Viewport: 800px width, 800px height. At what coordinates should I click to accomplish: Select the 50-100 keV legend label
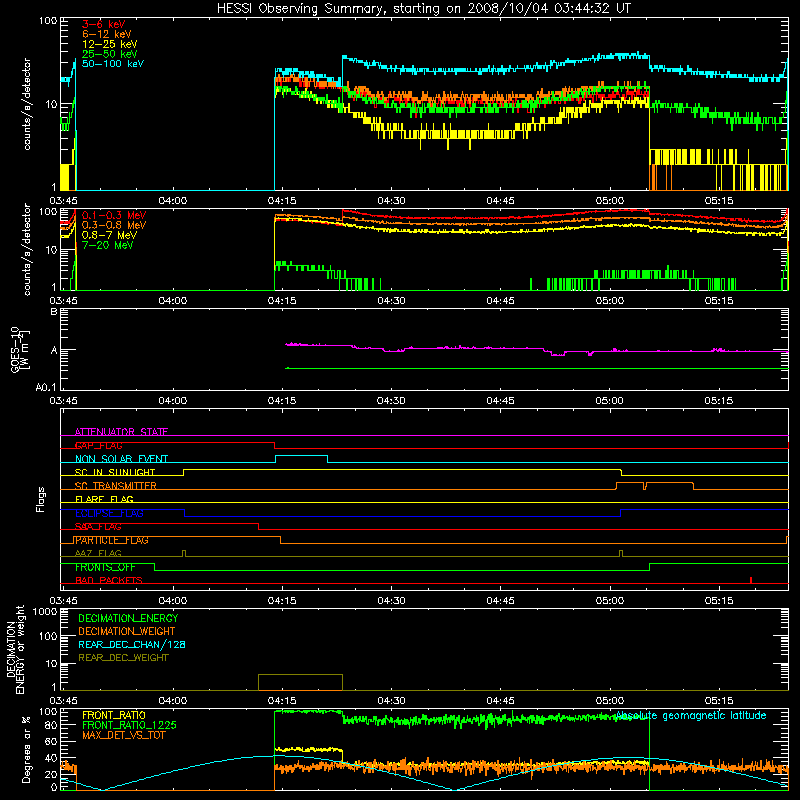pyautogui.click(x=113, y=64)
